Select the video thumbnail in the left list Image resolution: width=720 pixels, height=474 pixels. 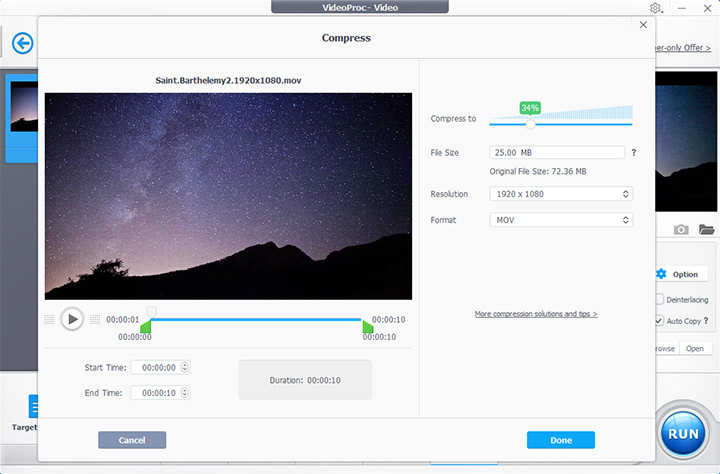tap(24, 107)
